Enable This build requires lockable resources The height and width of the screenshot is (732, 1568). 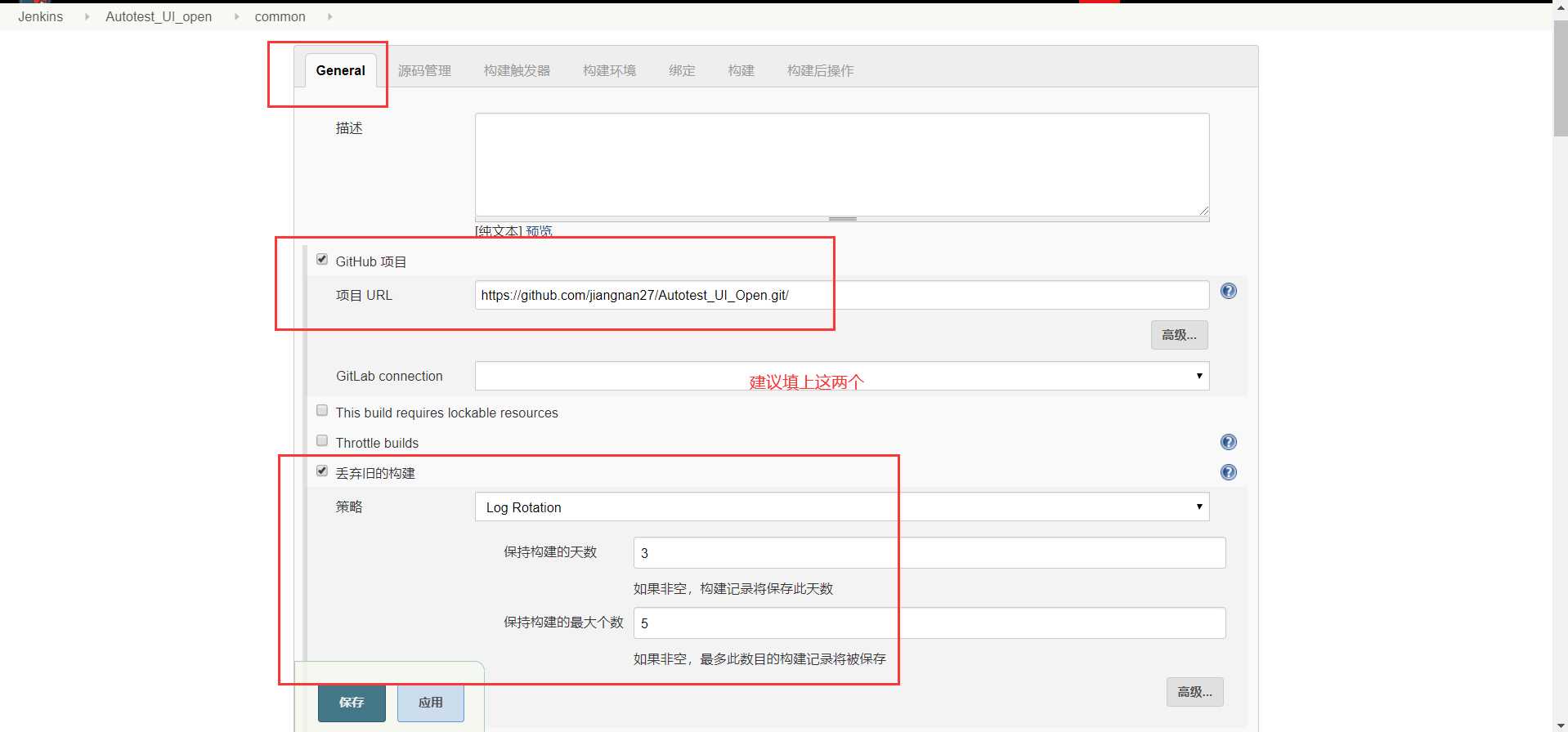322,411
